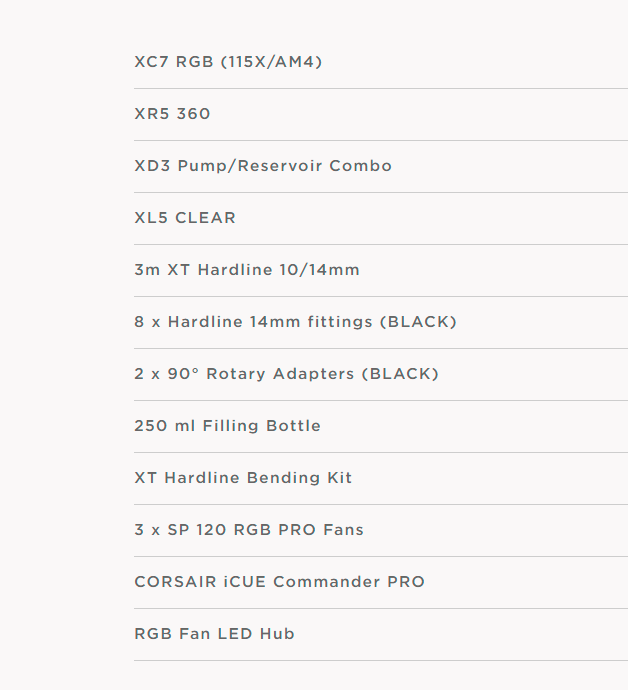Click the word CORSAIR in the list
The width and height of the screenshot is (628, 690).
[176, 582]
